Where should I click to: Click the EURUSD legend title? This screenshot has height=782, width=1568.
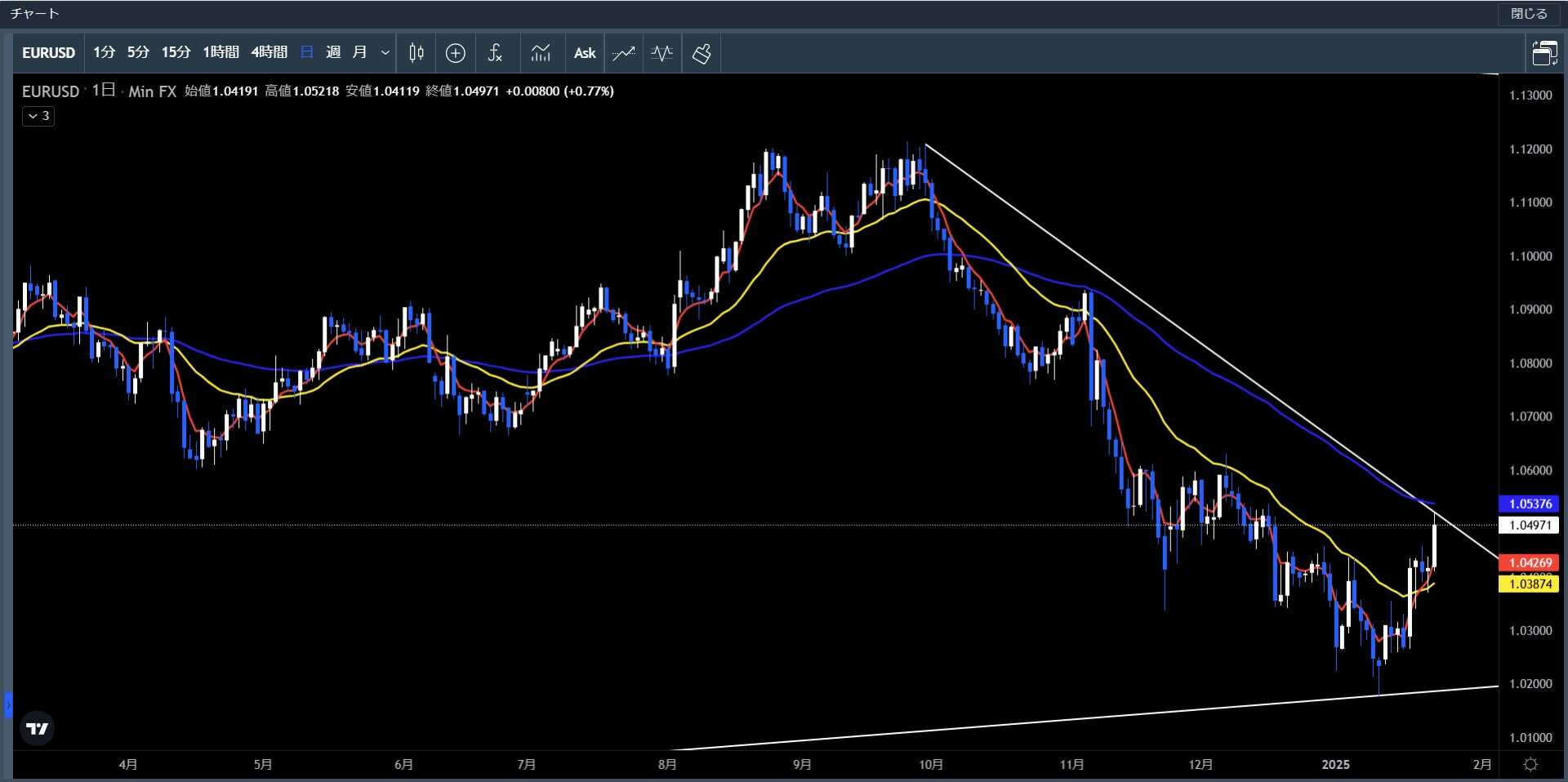pos(51,91)
